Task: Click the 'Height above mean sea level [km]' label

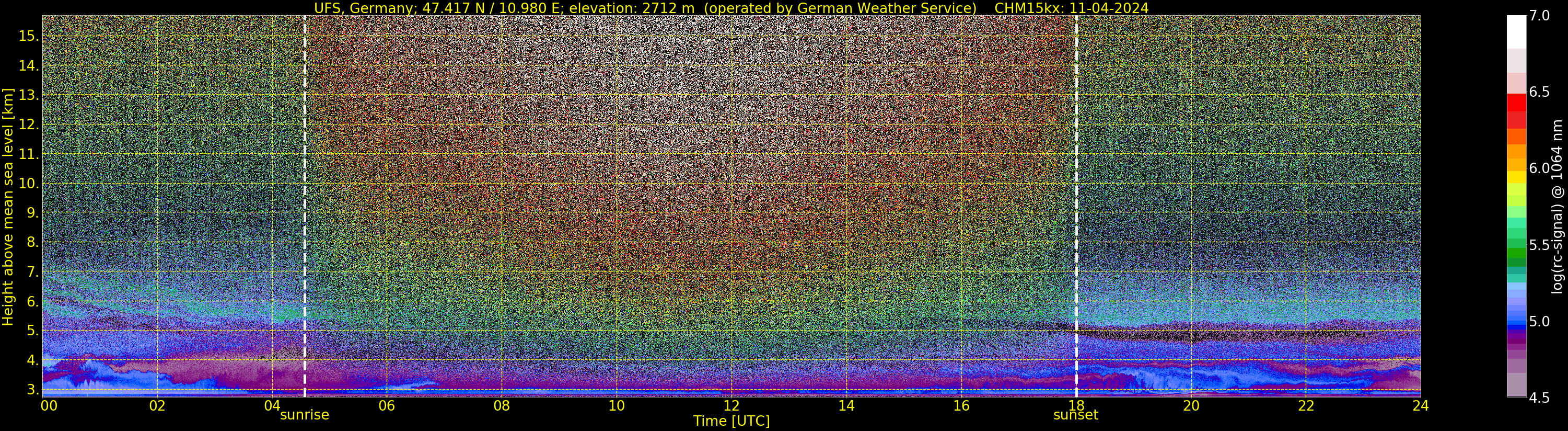Action: 8,207
